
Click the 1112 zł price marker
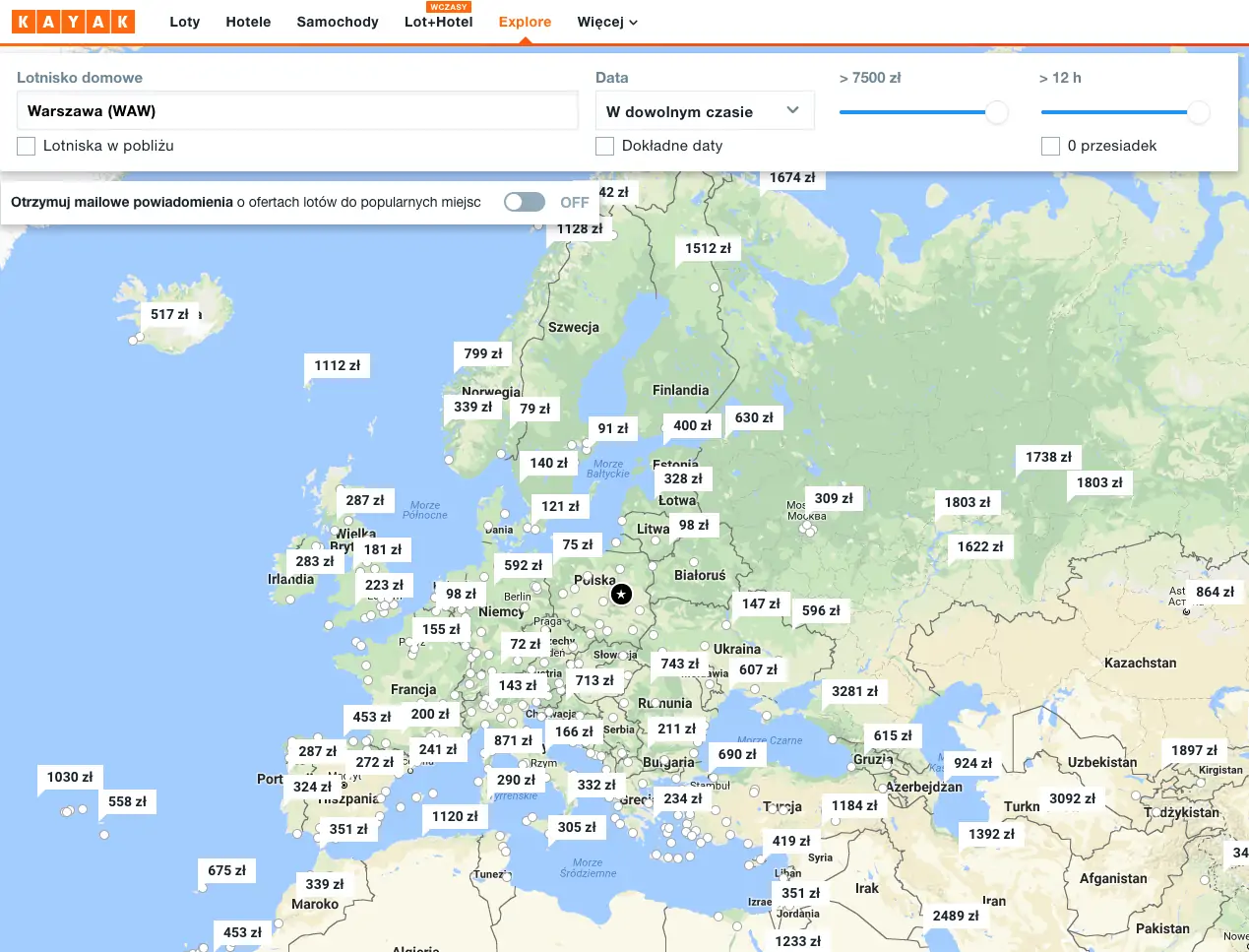[337, 365]
